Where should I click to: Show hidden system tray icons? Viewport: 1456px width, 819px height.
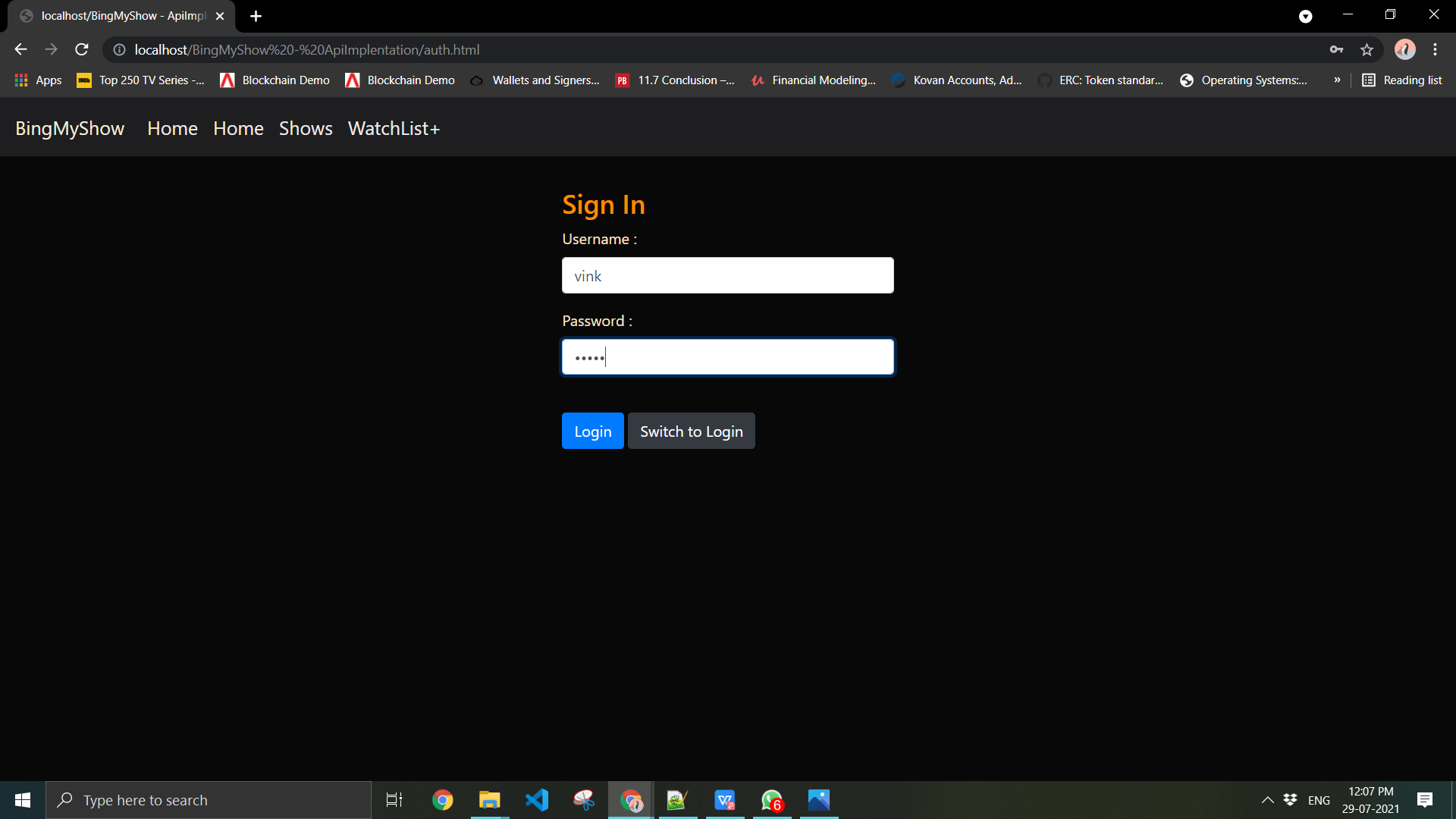coord(1267,800)
